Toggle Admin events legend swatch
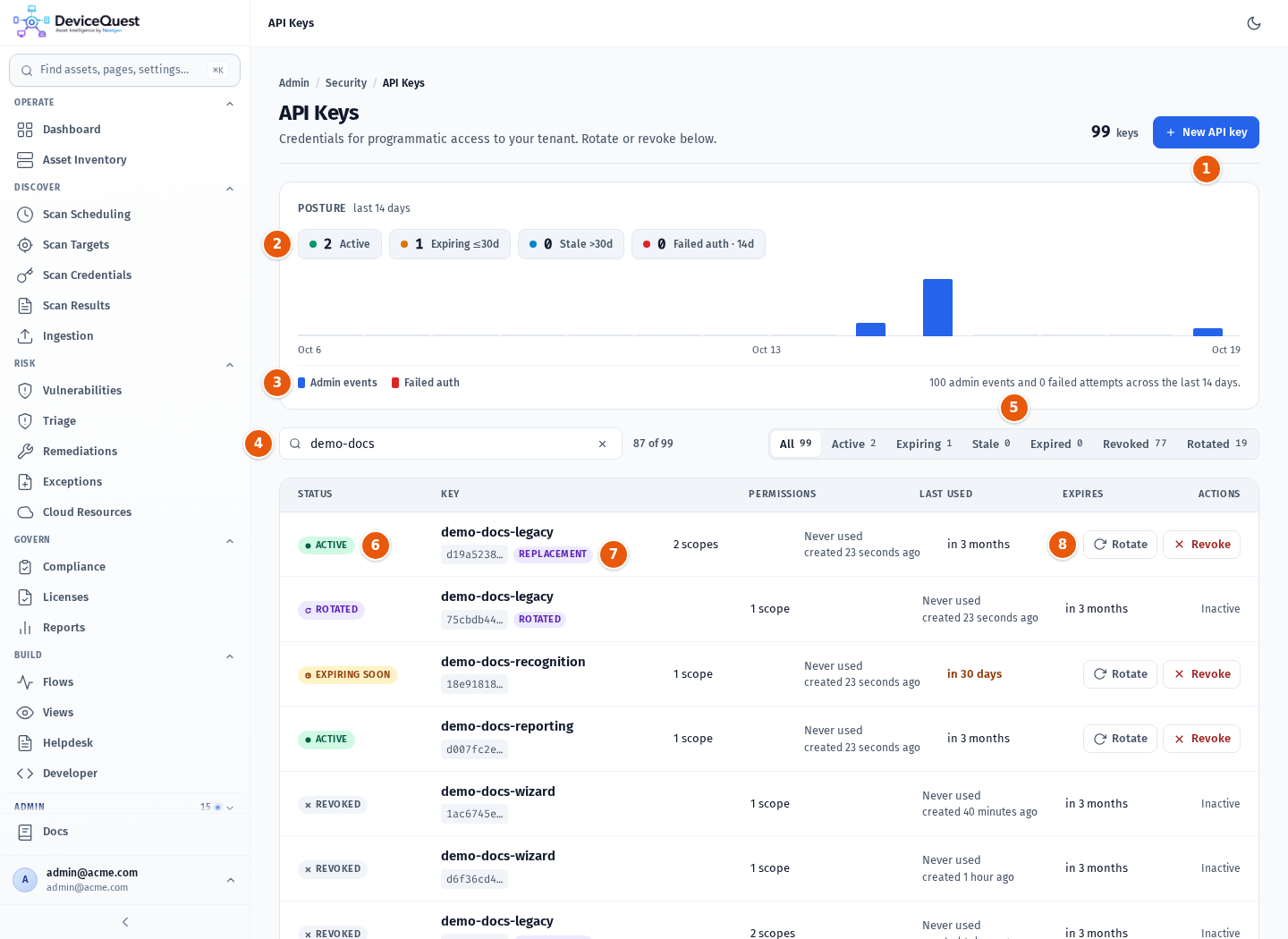 click(301, 383)
